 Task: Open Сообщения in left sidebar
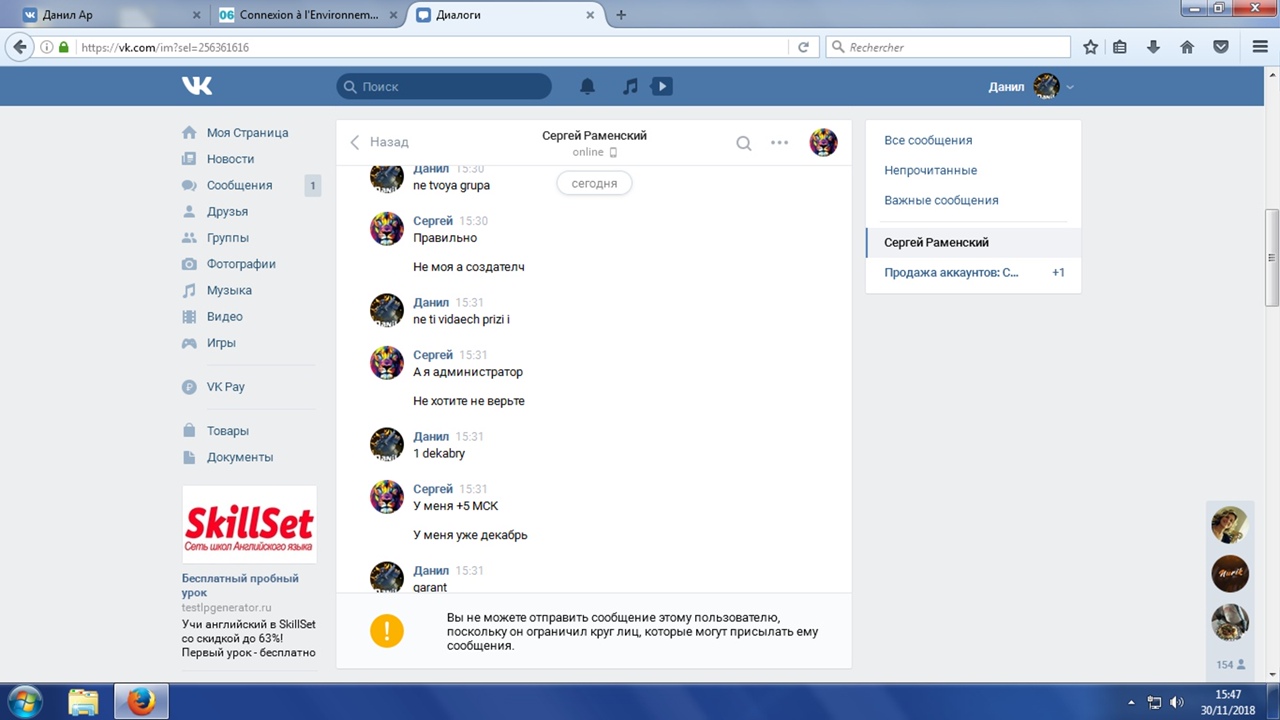point(239,185)
